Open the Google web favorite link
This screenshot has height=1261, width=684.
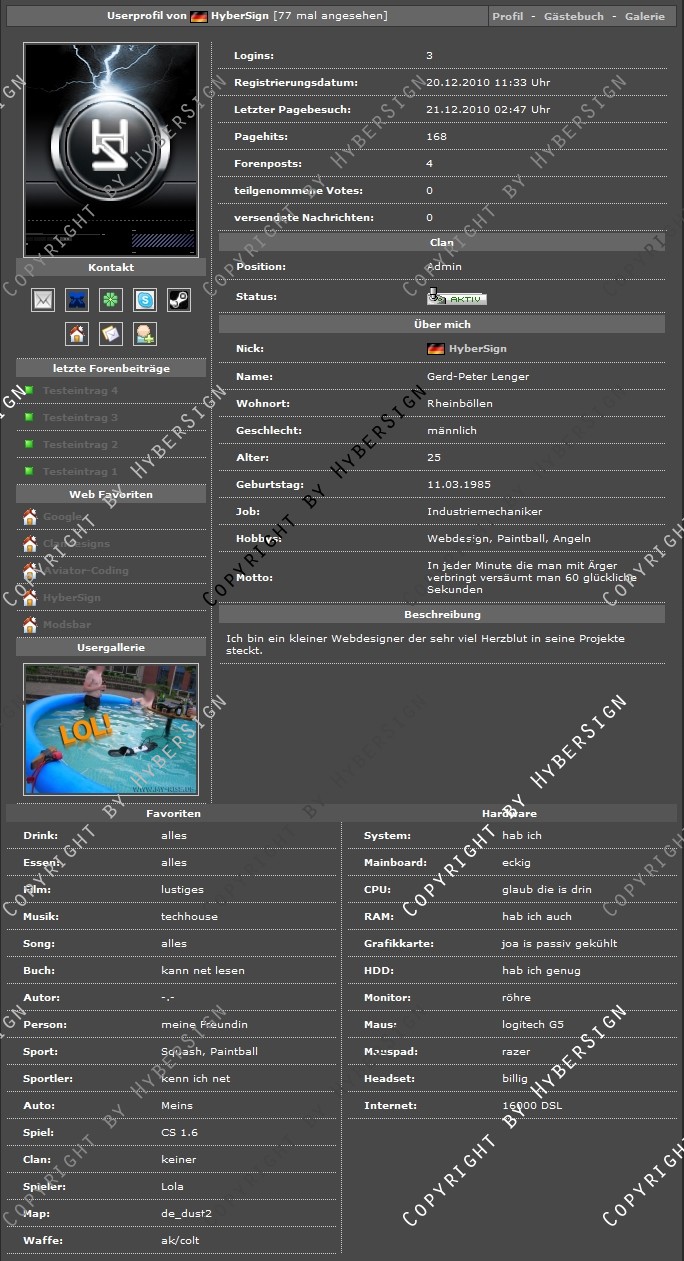pos(63,517)
